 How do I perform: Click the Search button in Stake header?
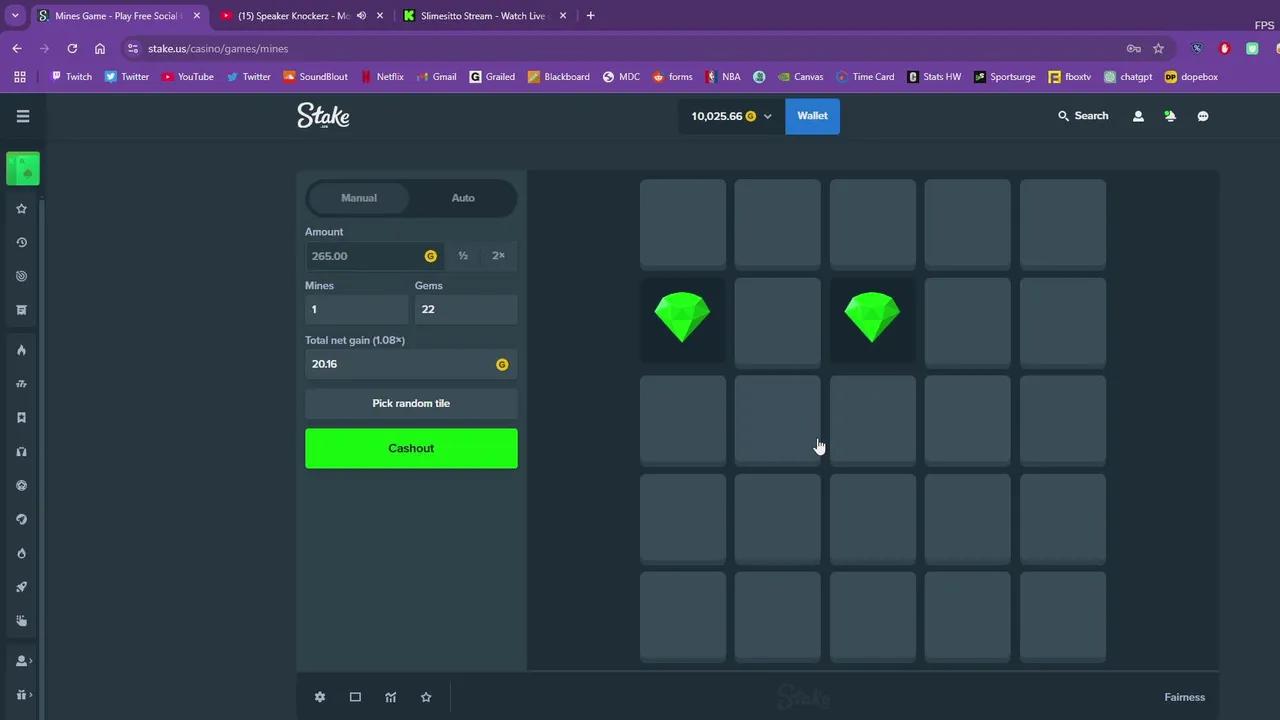coord(1083,116)
